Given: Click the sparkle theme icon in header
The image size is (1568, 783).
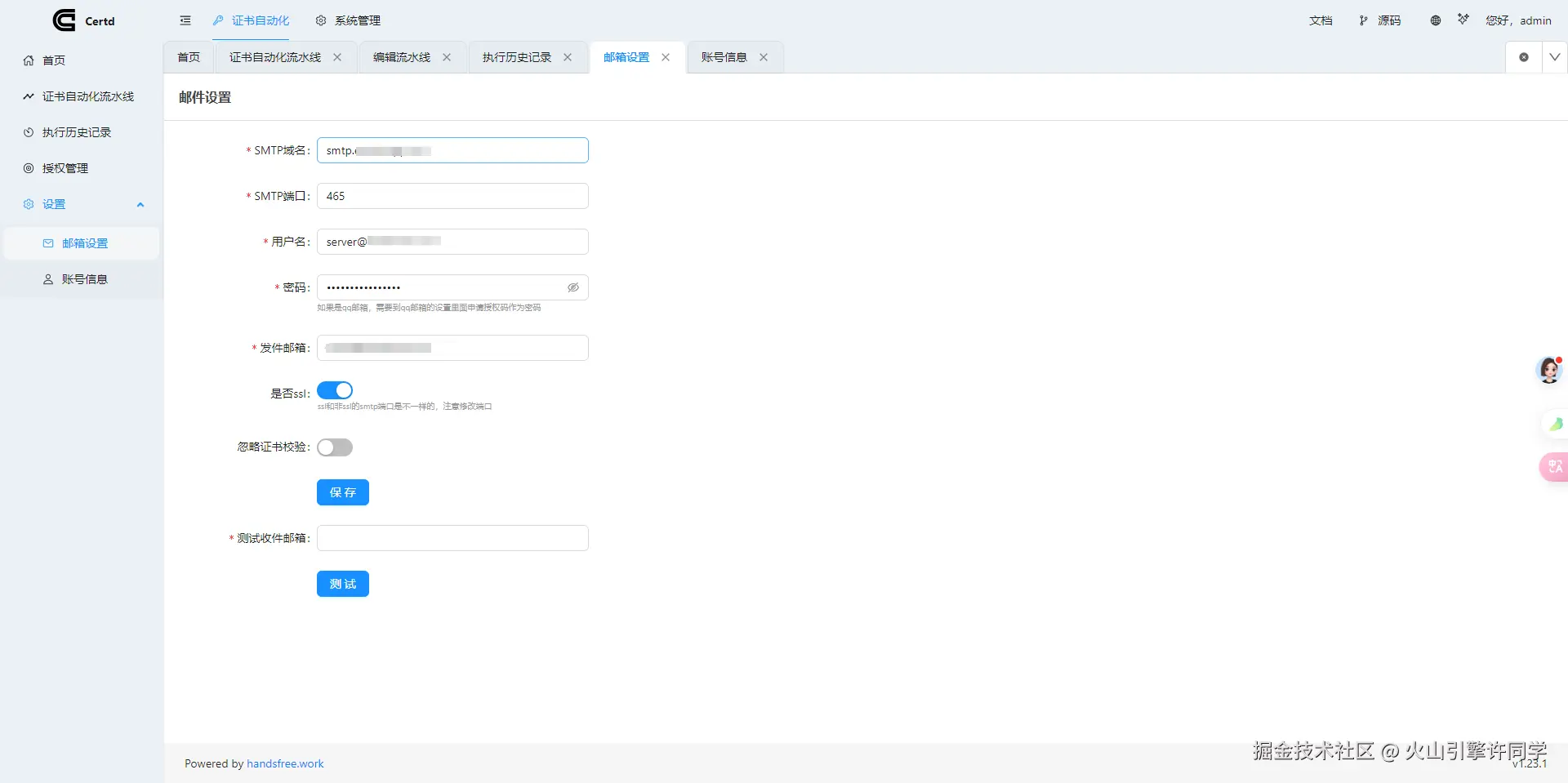Looking at the screenshot, I should (x=1463, y=19).
